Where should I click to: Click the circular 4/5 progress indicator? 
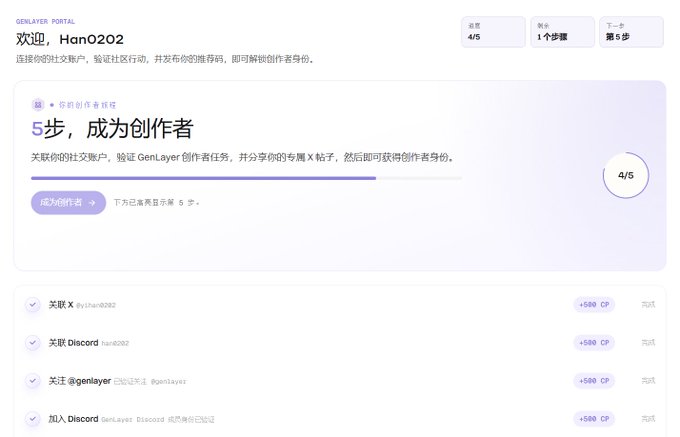click(625, 175)
